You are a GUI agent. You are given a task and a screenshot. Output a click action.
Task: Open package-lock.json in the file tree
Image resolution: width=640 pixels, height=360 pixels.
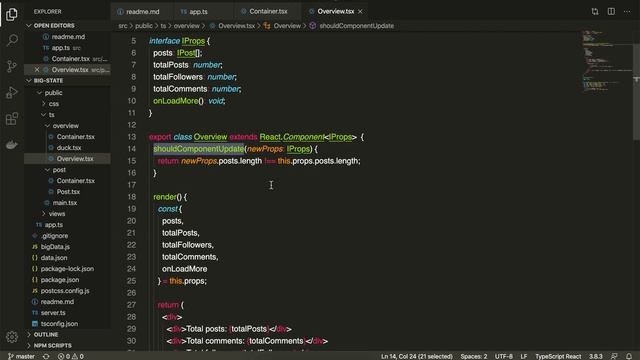67,269
